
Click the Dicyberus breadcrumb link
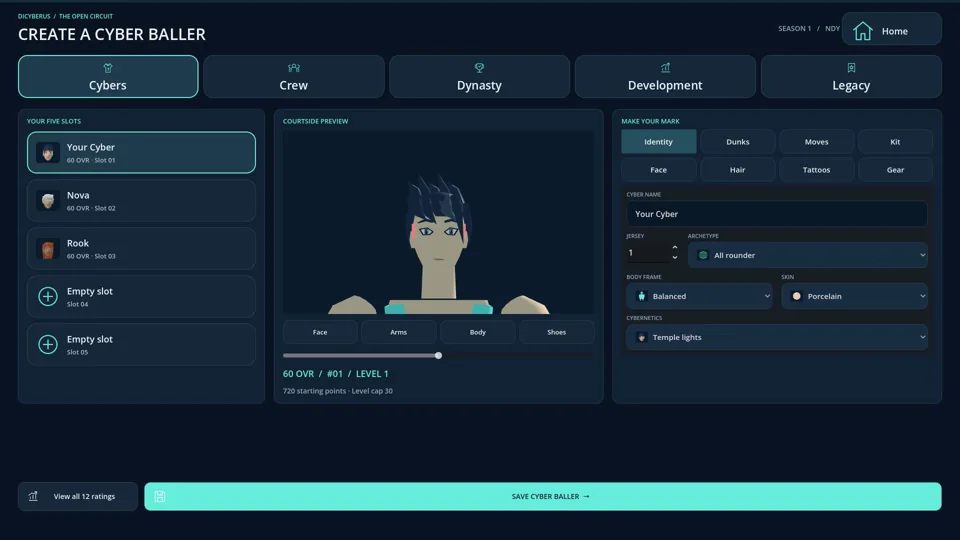[x=34, y=16]
